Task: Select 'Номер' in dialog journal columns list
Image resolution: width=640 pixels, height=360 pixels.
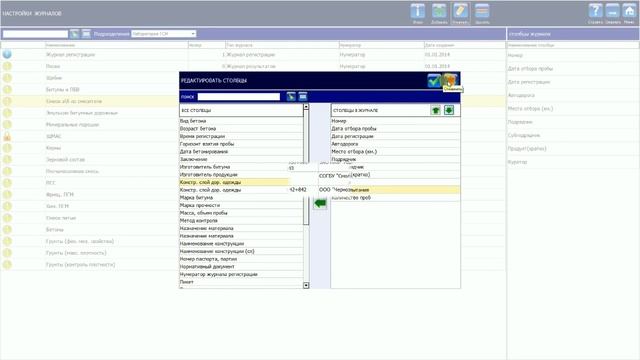Action: coord(395,121)
